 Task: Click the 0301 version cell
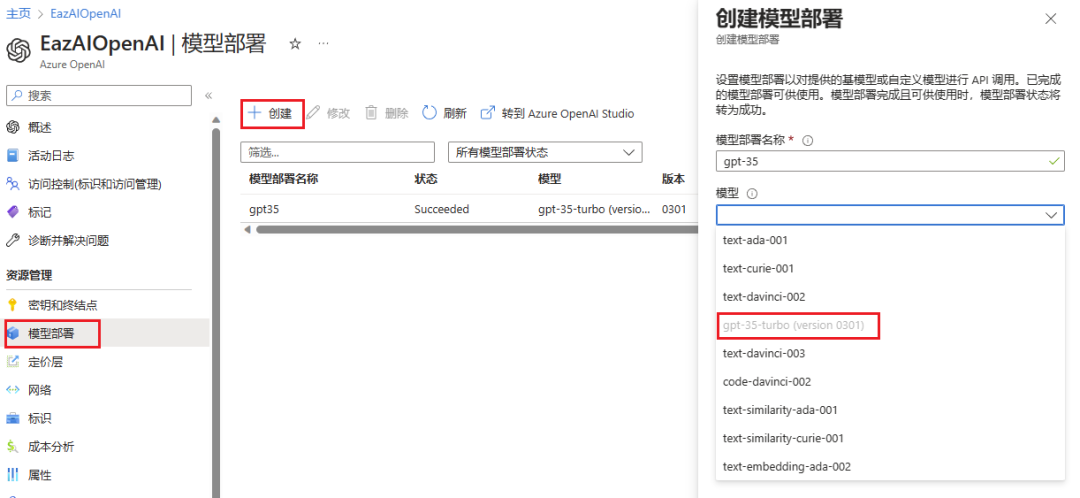pos(674,209)
